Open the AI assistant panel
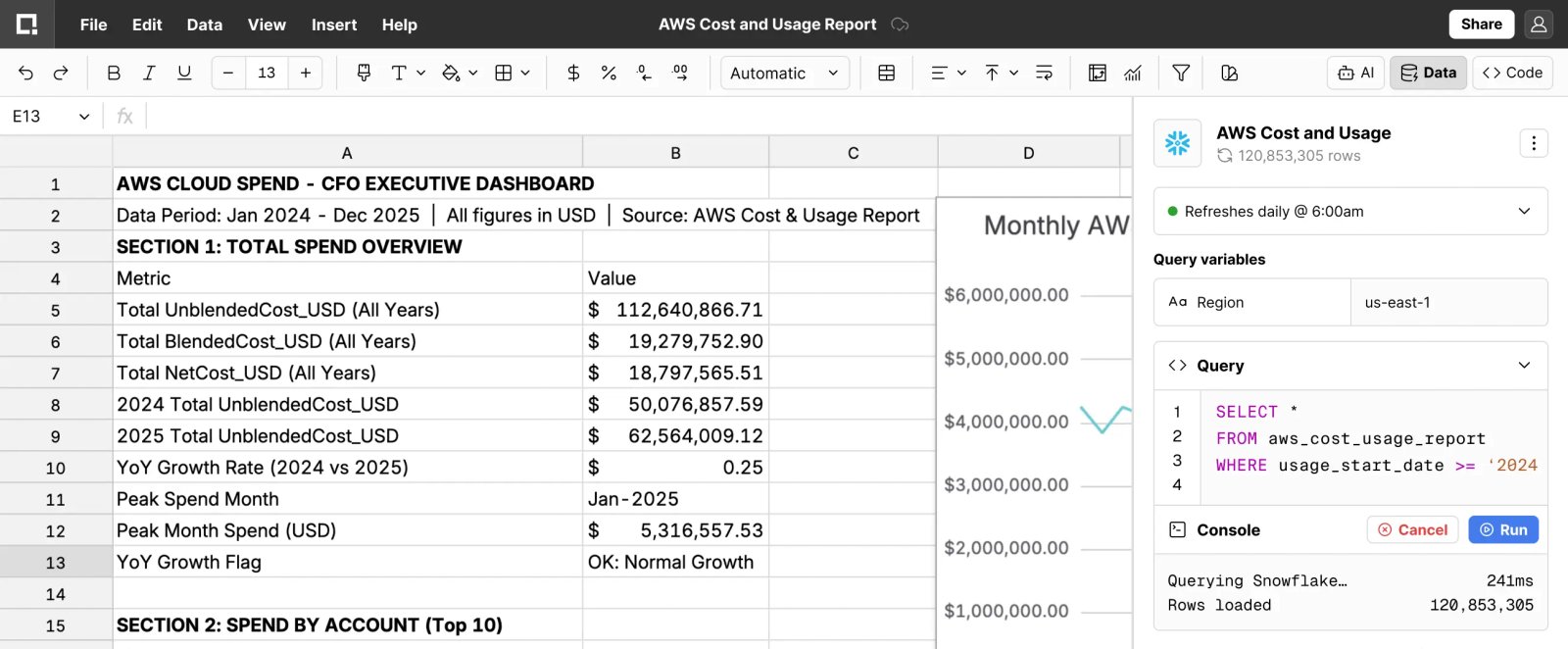Screen dimensions: 1568x649 1356,73
